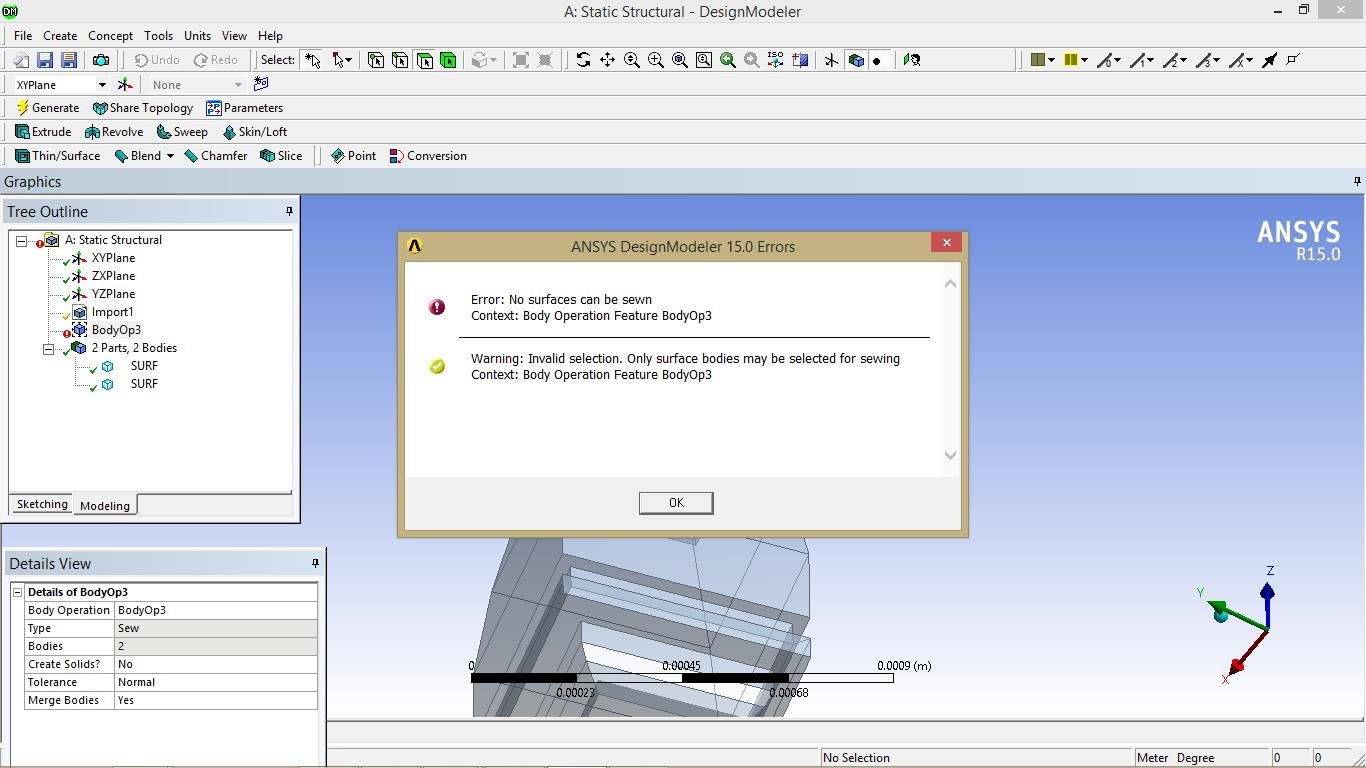Toggle the display model icon
This screenshot has width=1366, height=768.
856,60
